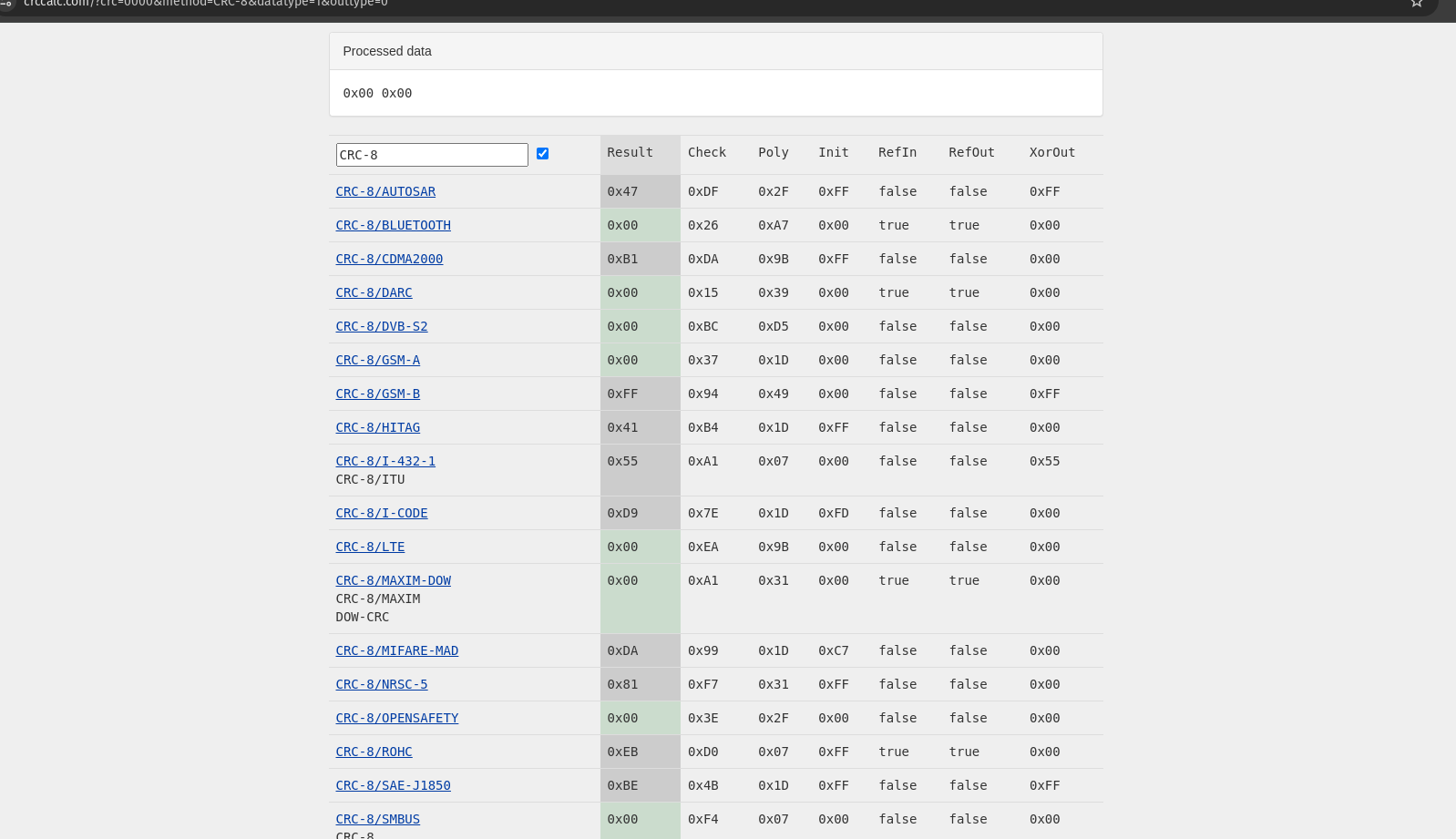Uncheck the checkbox next to CRC-8 filter
The height and width of the screenshot is (839, 1456).
point(542,154)
